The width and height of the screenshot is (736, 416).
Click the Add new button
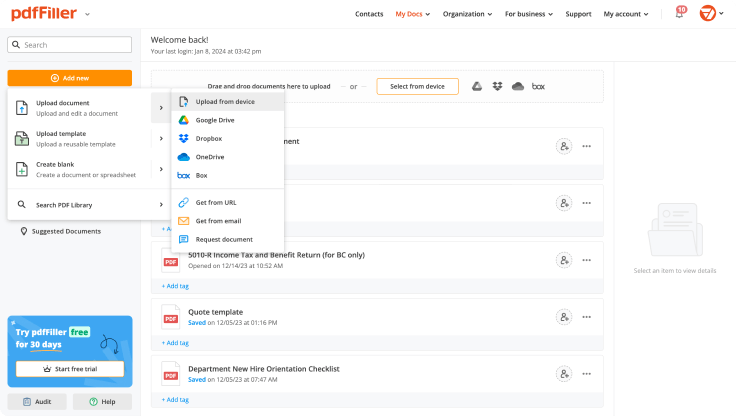coord(69,78)
